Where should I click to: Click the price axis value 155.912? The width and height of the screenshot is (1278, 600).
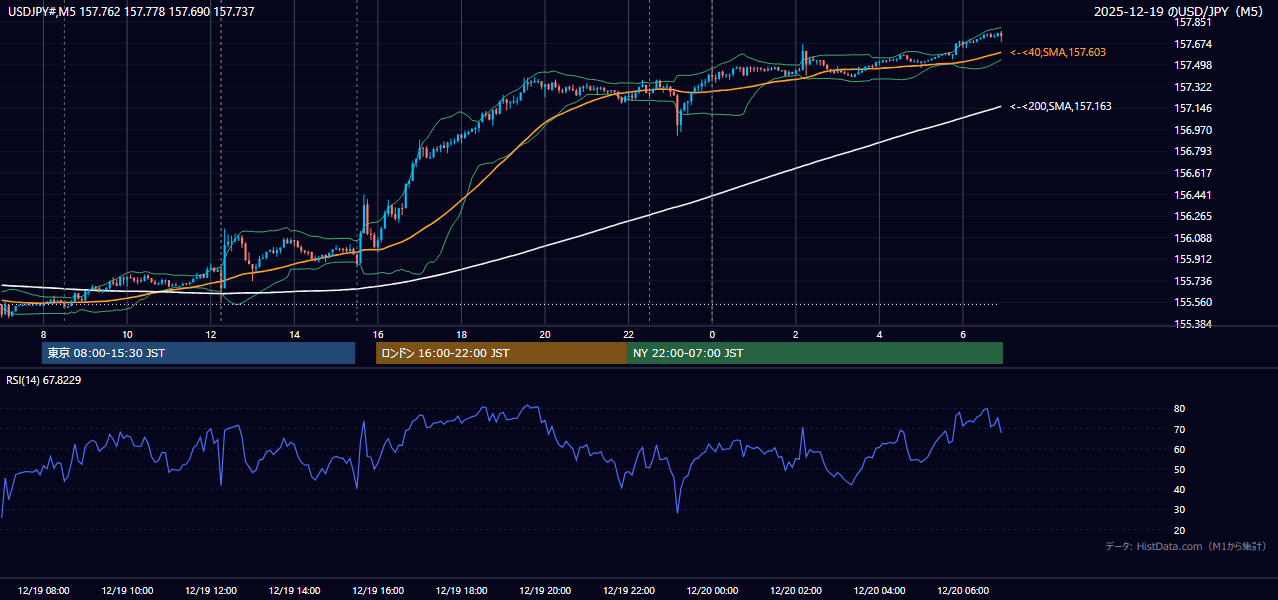(x=1193, y=259)
